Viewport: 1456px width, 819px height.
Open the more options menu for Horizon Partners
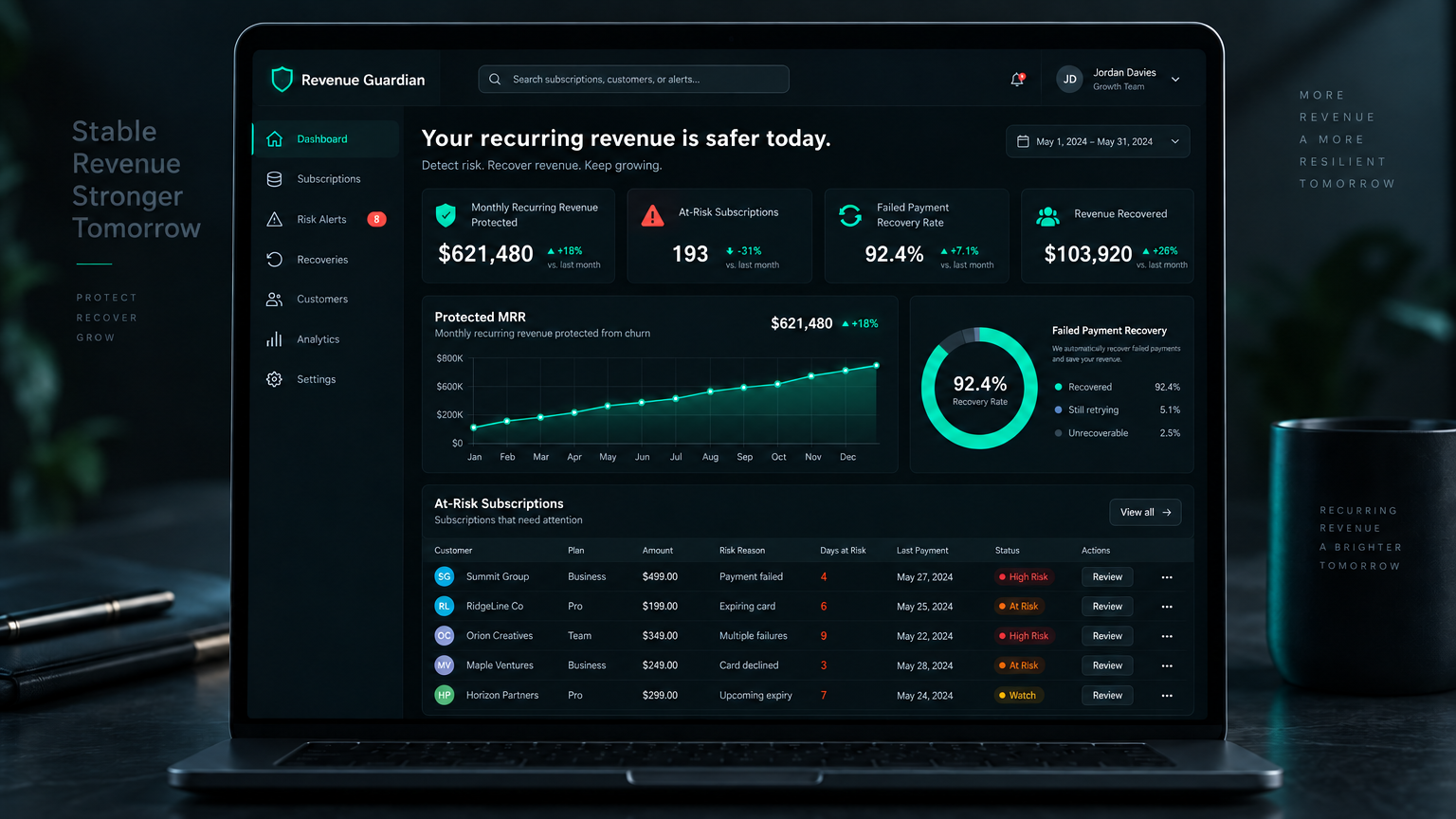(1167, 696)
